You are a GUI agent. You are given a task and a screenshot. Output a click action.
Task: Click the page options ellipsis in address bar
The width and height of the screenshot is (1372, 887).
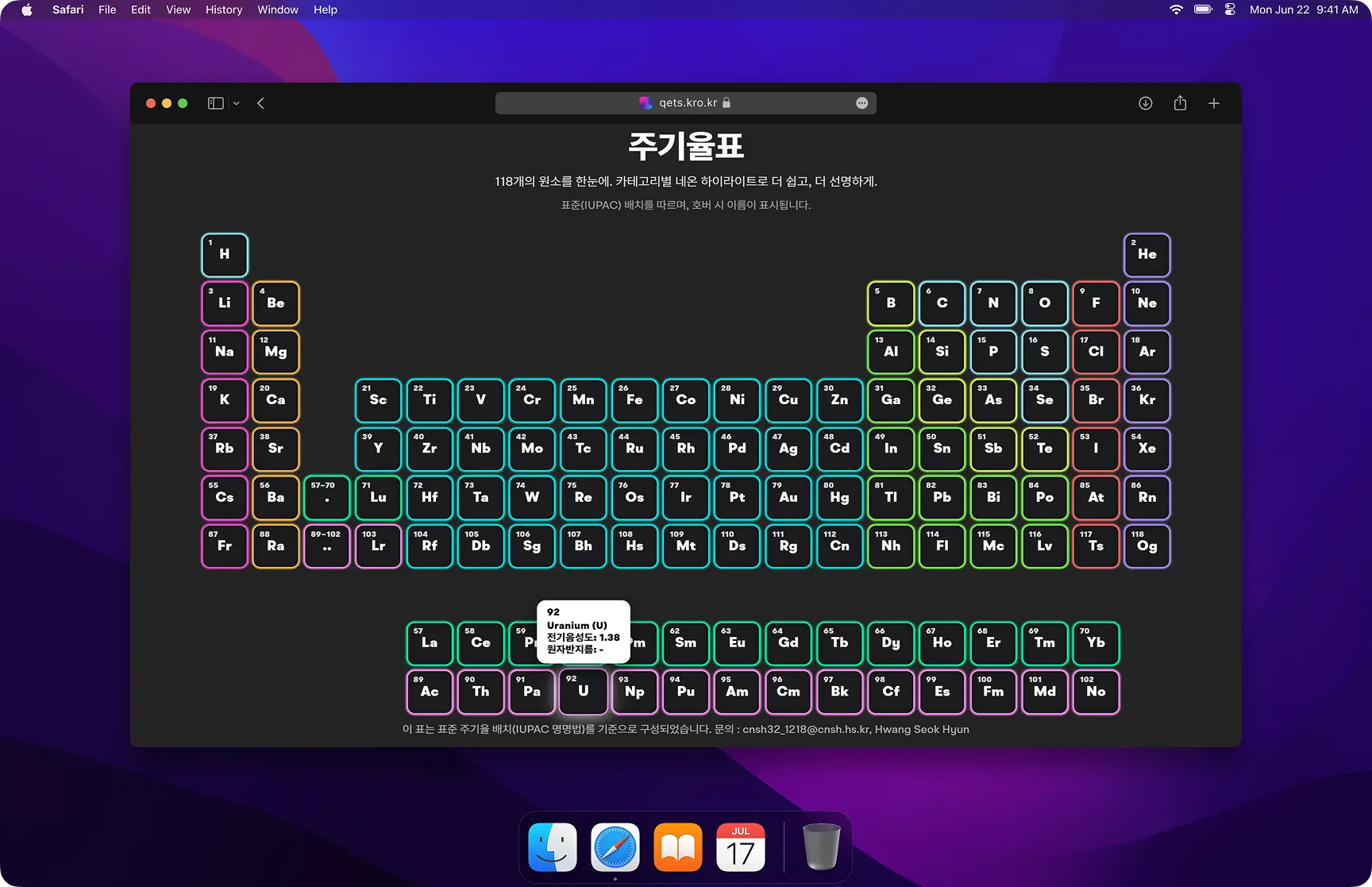[x=861, y=103]
